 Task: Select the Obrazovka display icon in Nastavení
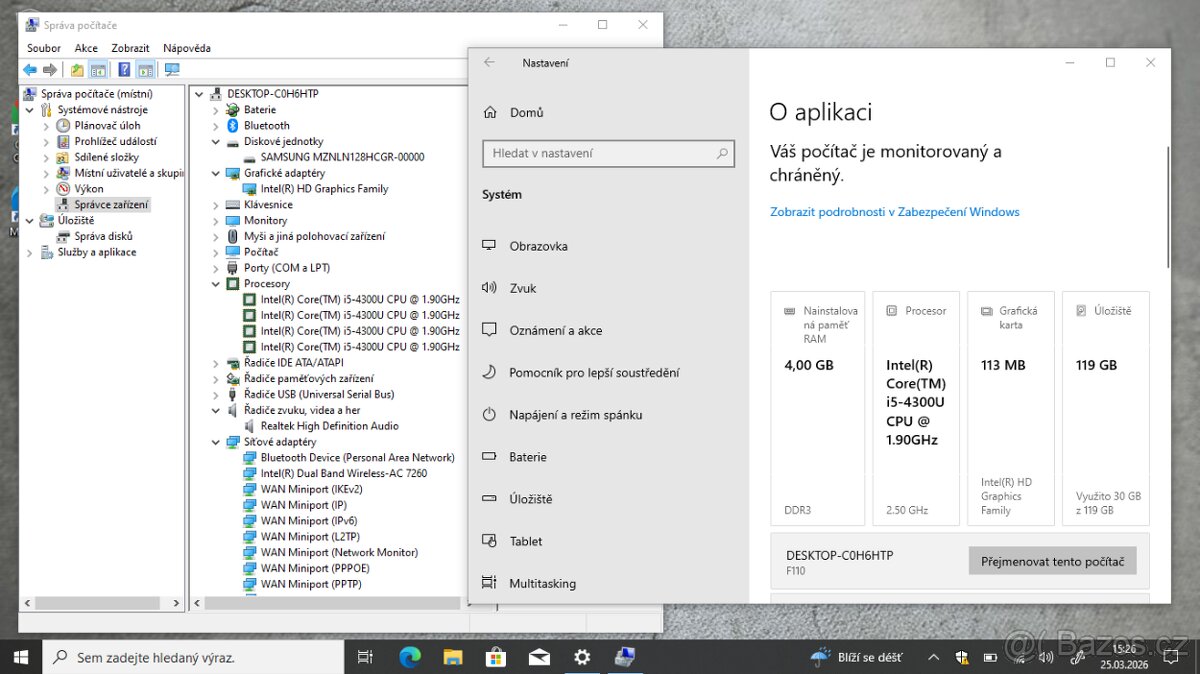click(x=489, y=245)
